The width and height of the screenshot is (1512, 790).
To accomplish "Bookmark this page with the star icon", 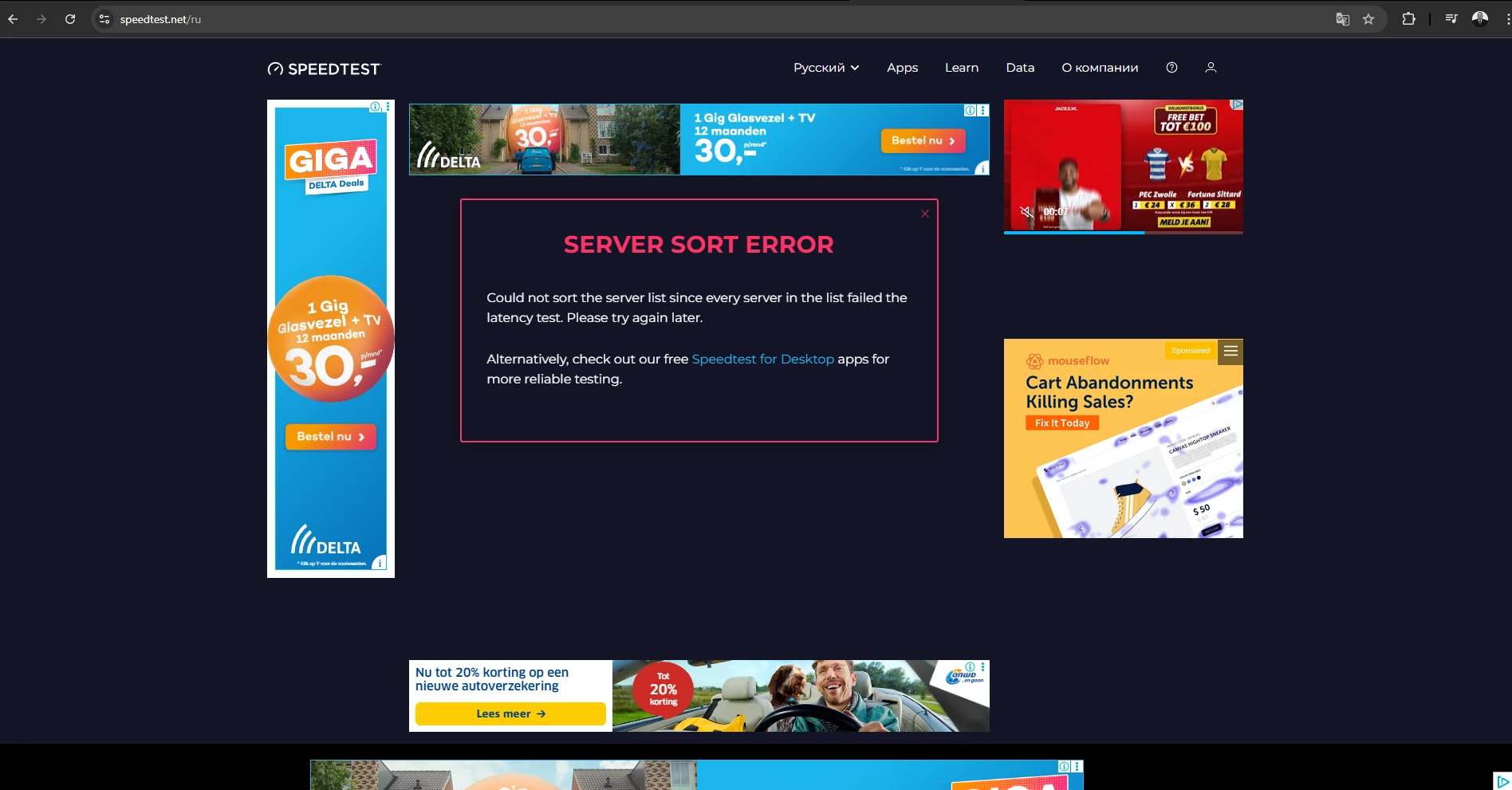I will (x=1368, y=19).
